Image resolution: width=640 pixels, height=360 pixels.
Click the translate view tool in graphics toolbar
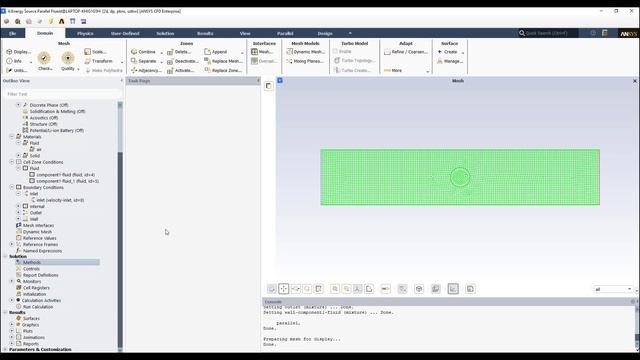click(284, 289)
